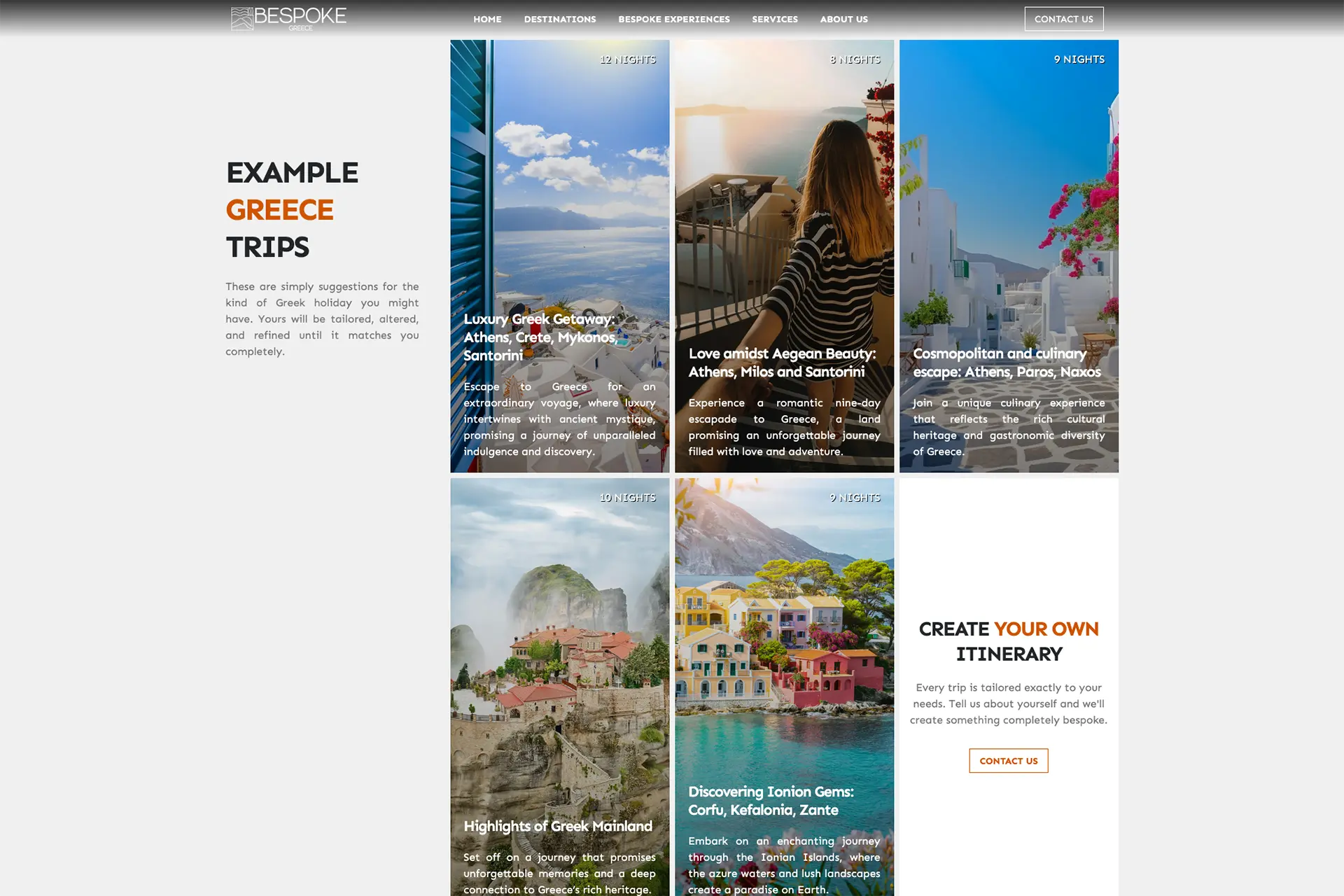1344x896 pixels.
Task: Click the orange-outlined Contact Us button
Action: (1008, 761)
